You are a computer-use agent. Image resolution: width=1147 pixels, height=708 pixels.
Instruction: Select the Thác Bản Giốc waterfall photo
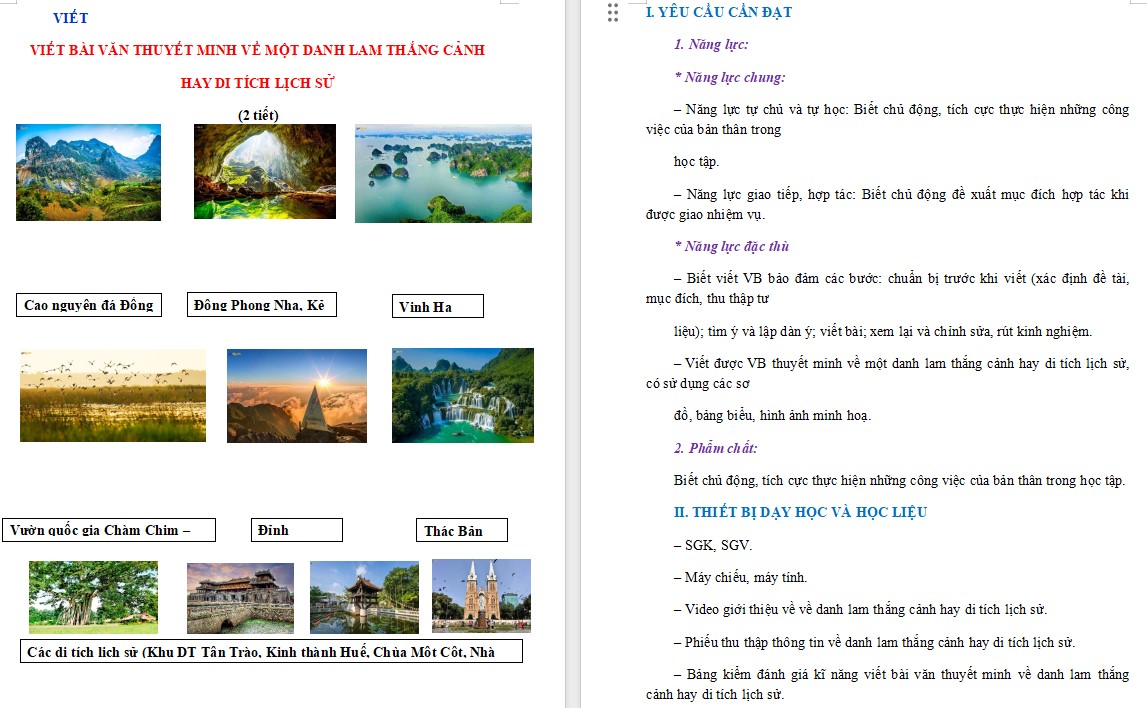coord(462,394)
